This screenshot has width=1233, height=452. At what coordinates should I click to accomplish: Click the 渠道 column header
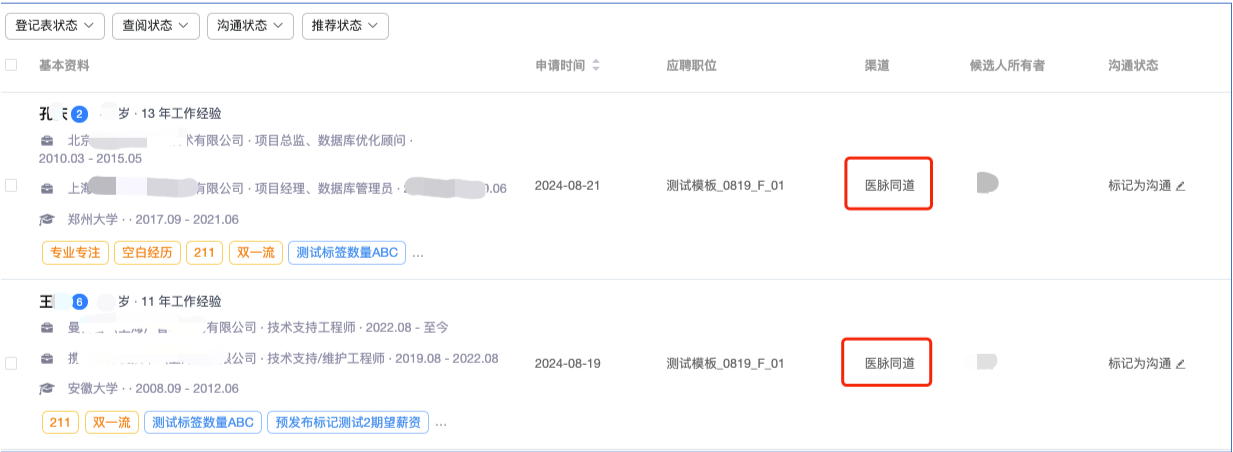(x=877, y=66)
